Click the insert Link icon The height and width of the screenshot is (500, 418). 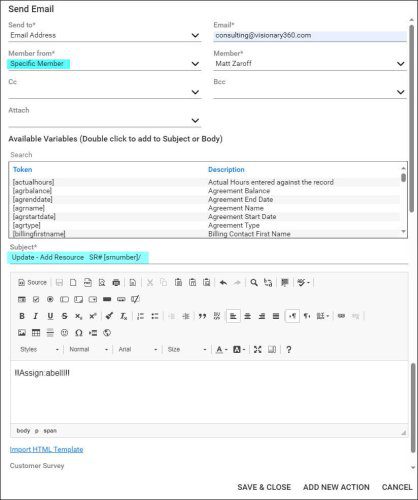pos(341,316)
